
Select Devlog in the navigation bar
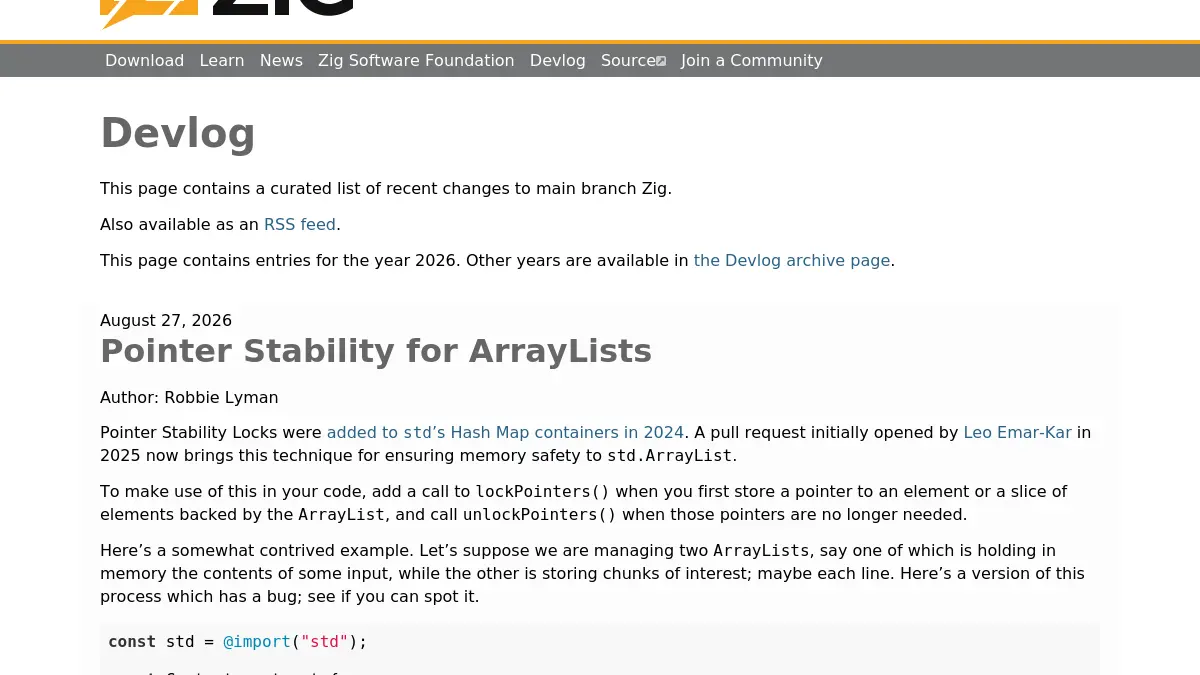558,60
